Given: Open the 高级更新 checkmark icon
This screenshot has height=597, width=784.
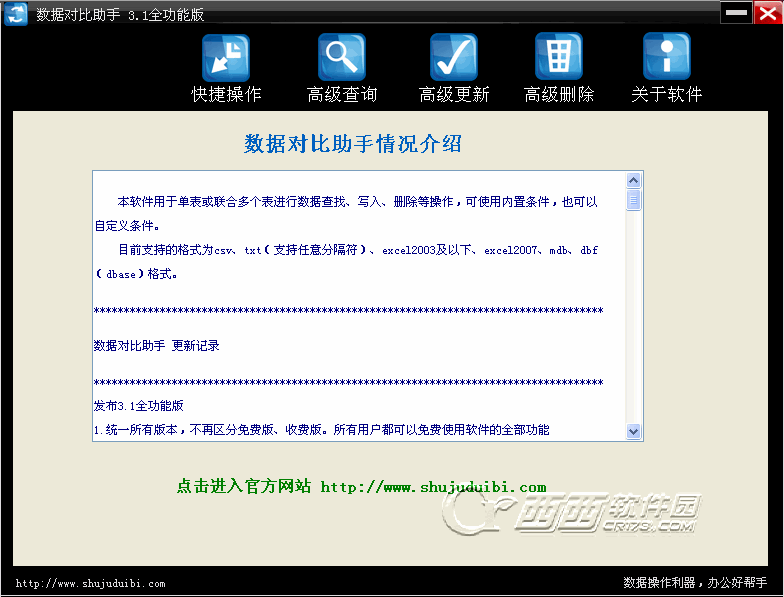Looking at the screenshot, I should click(x=454, y=57).
